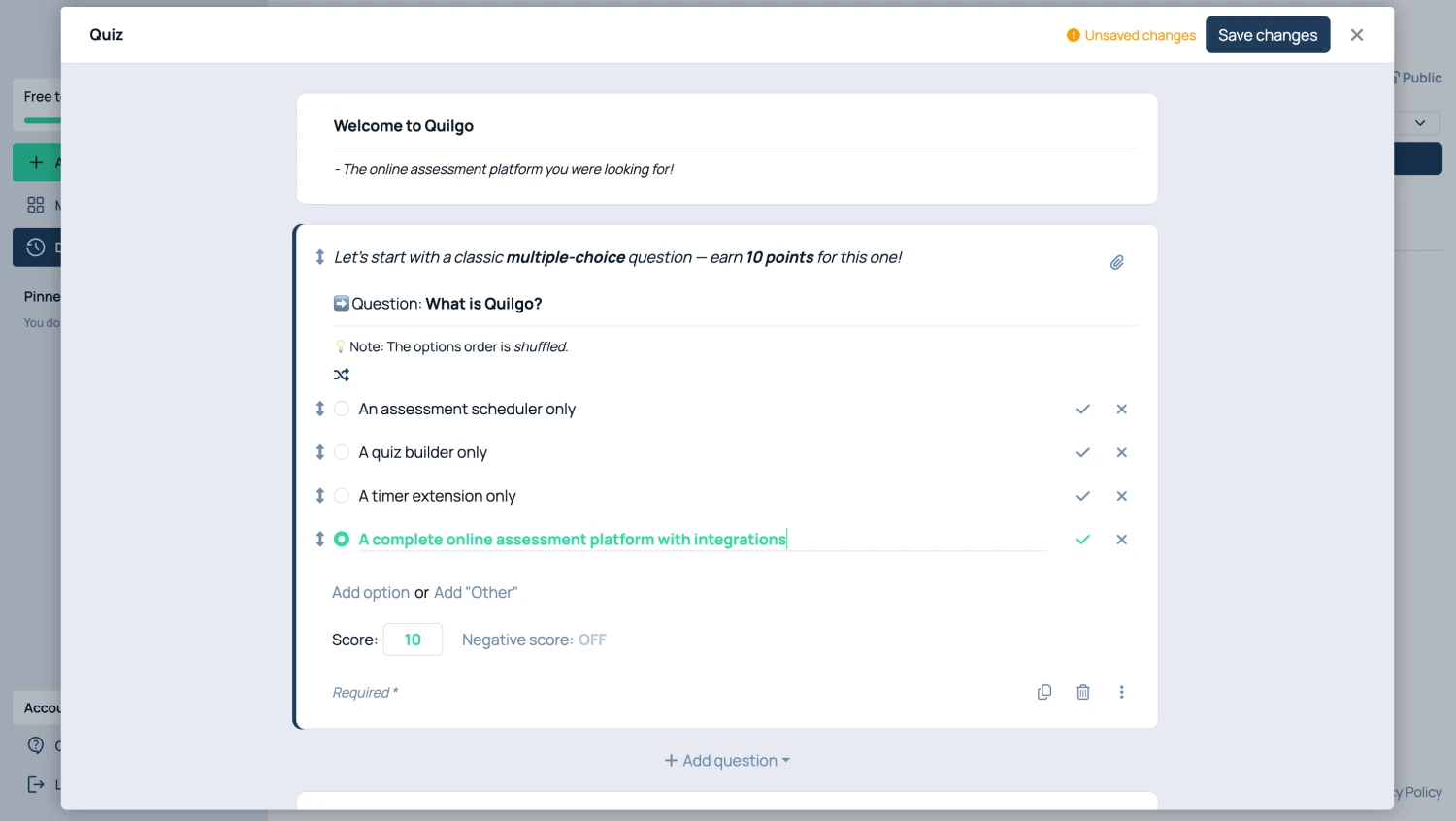
Task: Remove the 'A quiz builder only' option
Action: [1121, 452]
